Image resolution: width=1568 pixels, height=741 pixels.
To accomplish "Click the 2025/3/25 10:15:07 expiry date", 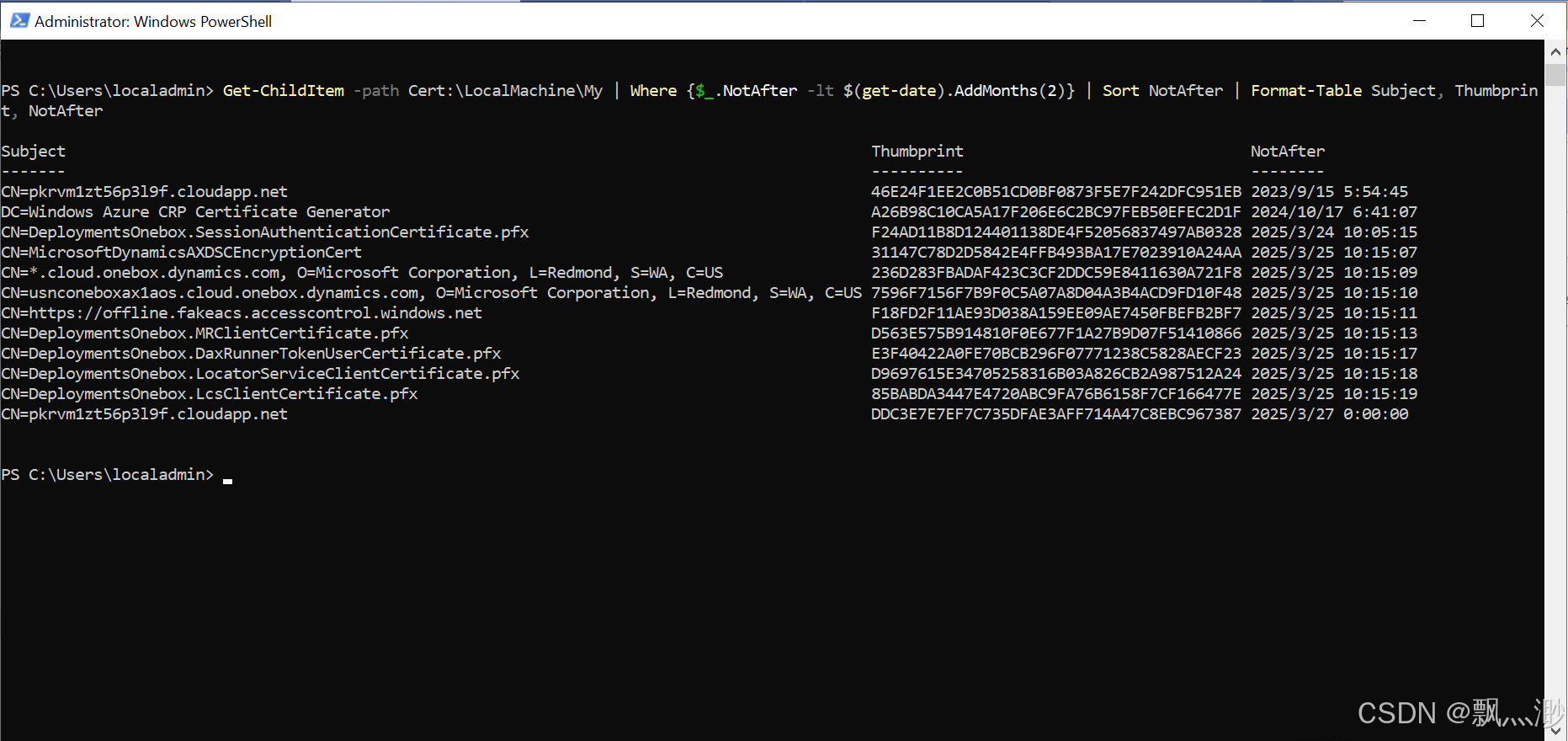I will [x=1334, y=253].
